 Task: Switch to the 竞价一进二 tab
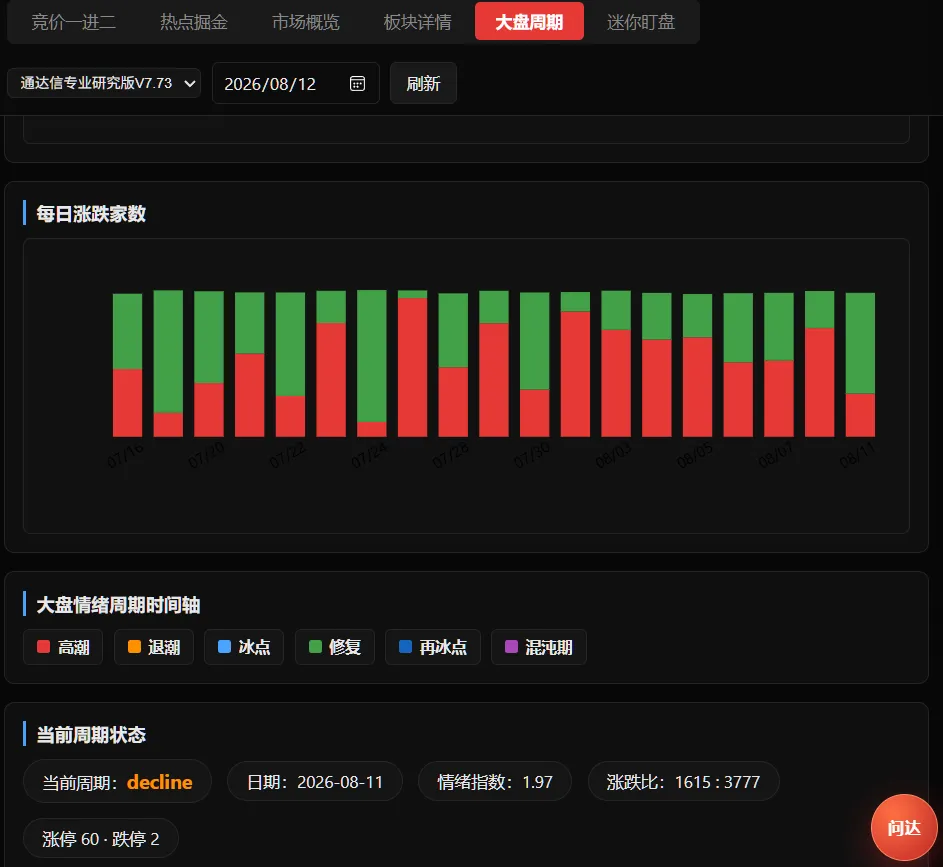73,22
